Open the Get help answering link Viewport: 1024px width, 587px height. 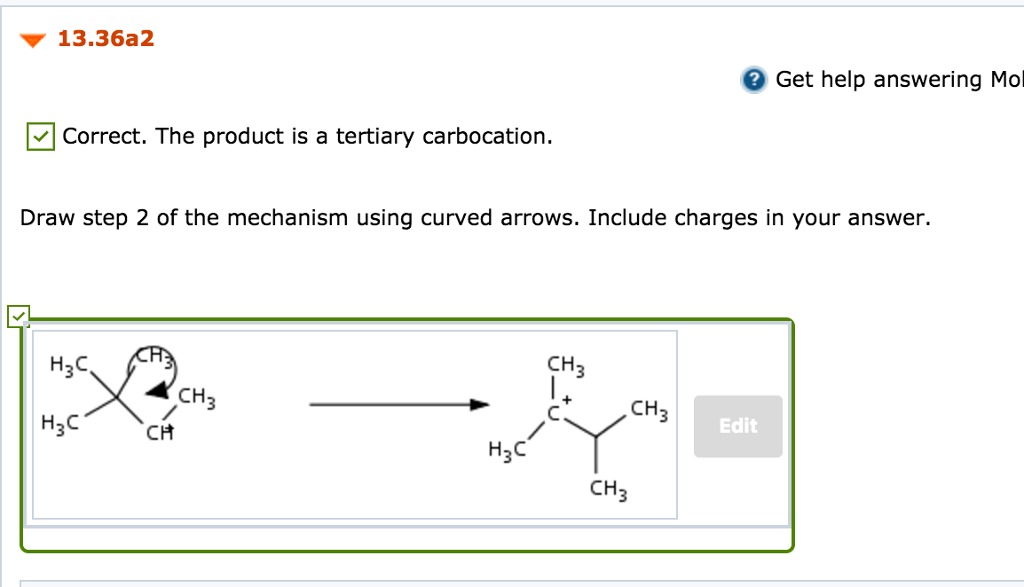point(880,79)
